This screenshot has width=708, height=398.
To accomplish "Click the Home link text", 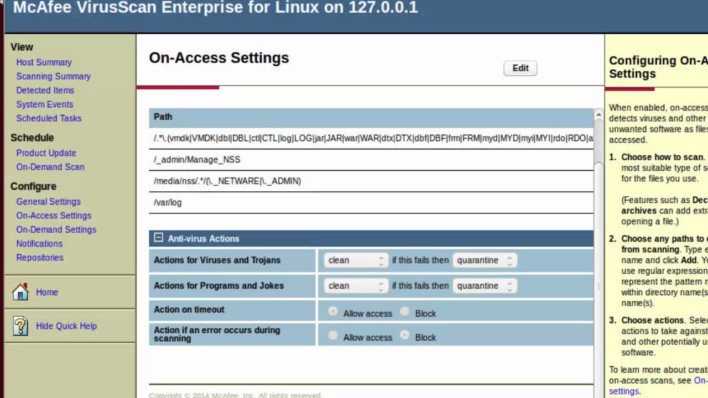I will [x=47, y=292].
